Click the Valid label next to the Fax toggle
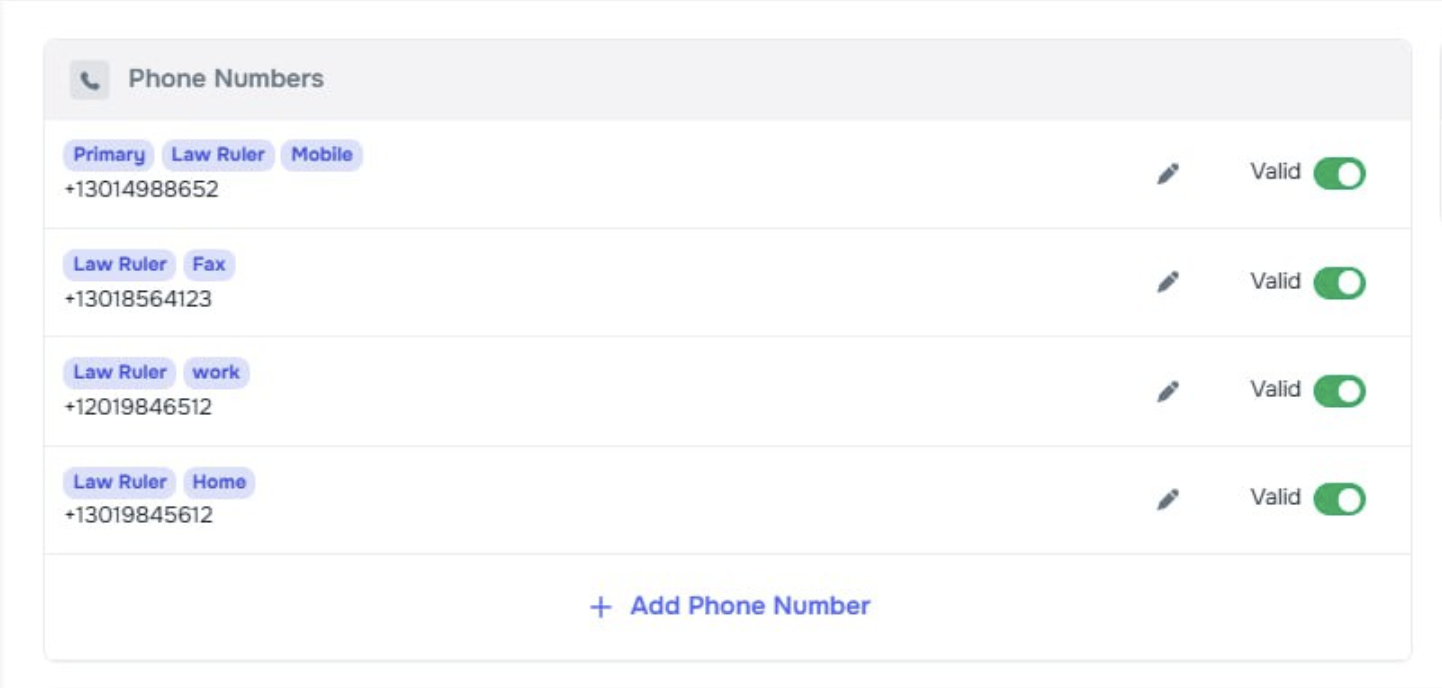Image resolution: width=1442 pixels, height=688 pixels. coord(1277,282)
